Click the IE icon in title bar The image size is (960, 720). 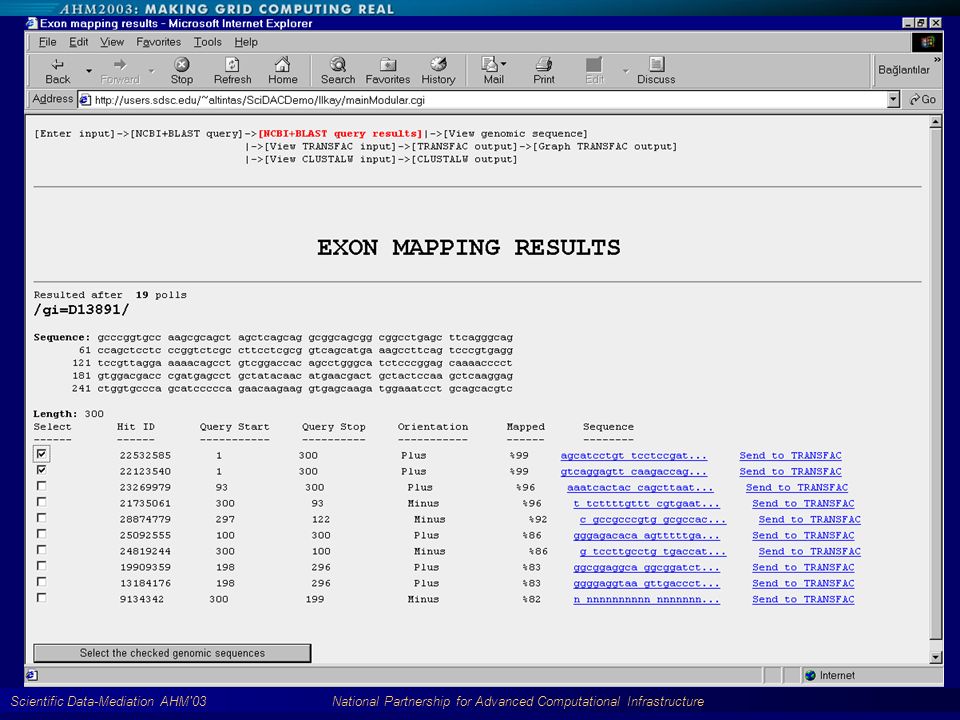[x=32, y=23]
